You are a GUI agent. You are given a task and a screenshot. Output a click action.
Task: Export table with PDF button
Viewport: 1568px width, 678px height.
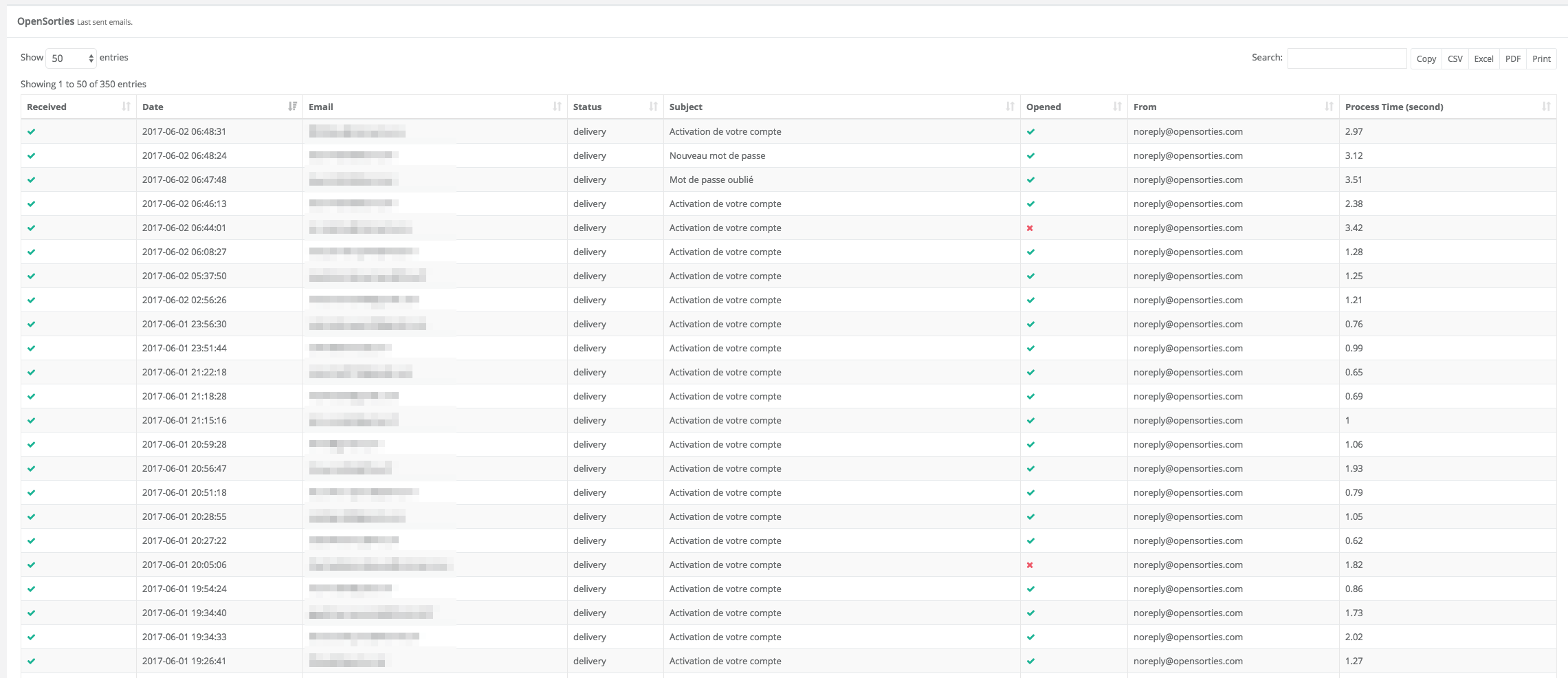click(1512, 58)
